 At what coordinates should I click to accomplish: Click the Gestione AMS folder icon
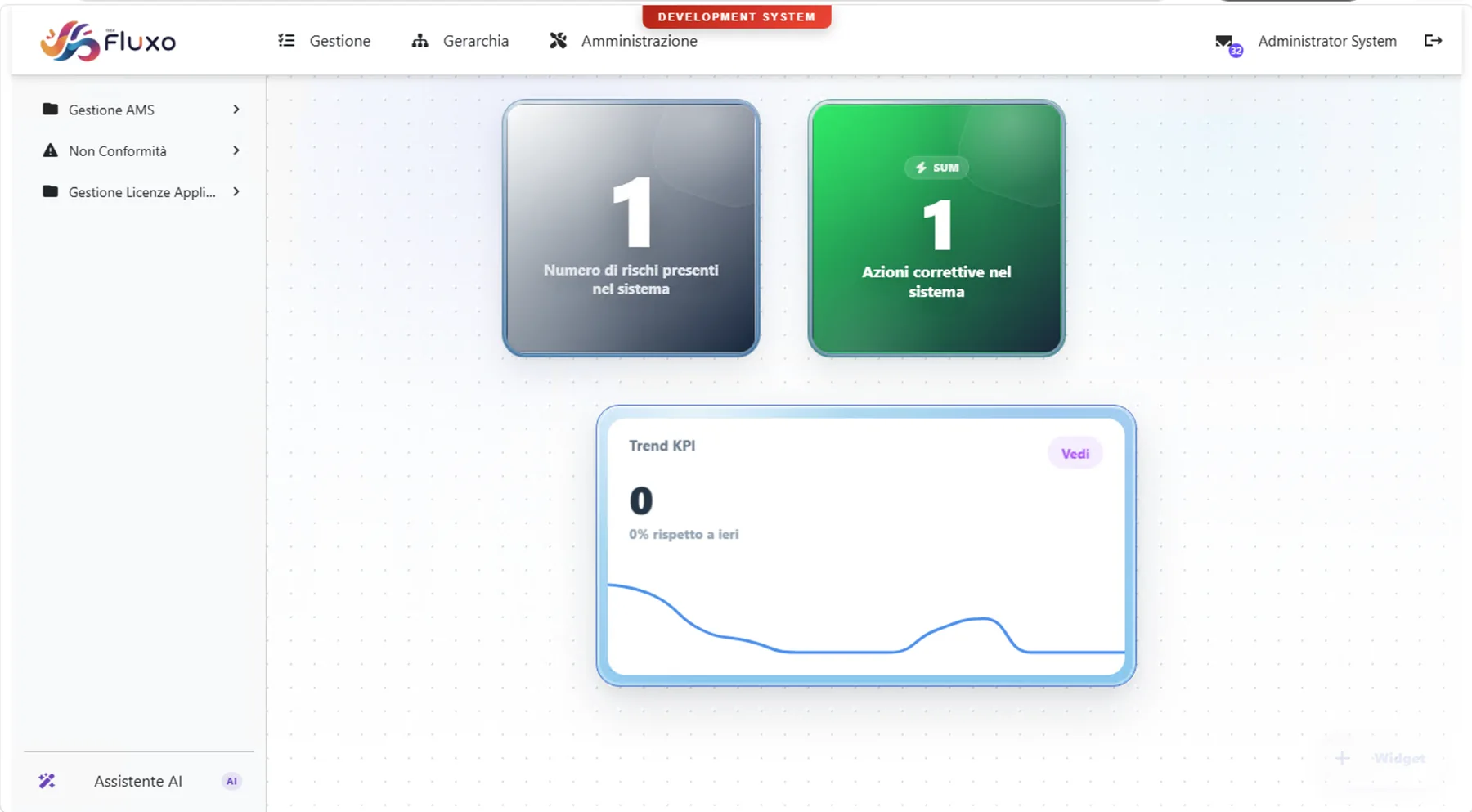tap(50, 109)
